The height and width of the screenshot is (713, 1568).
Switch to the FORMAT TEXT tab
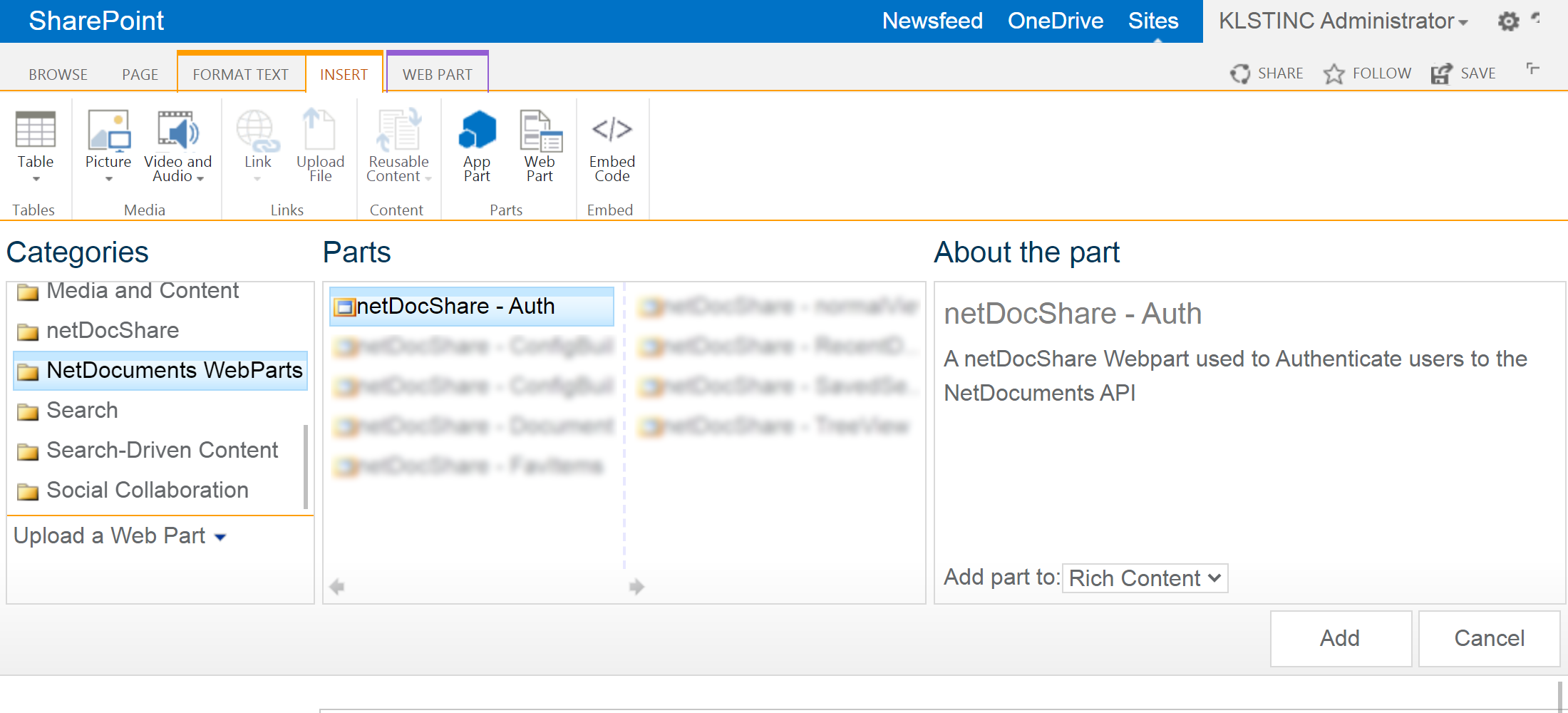click(x=240, y=74)
